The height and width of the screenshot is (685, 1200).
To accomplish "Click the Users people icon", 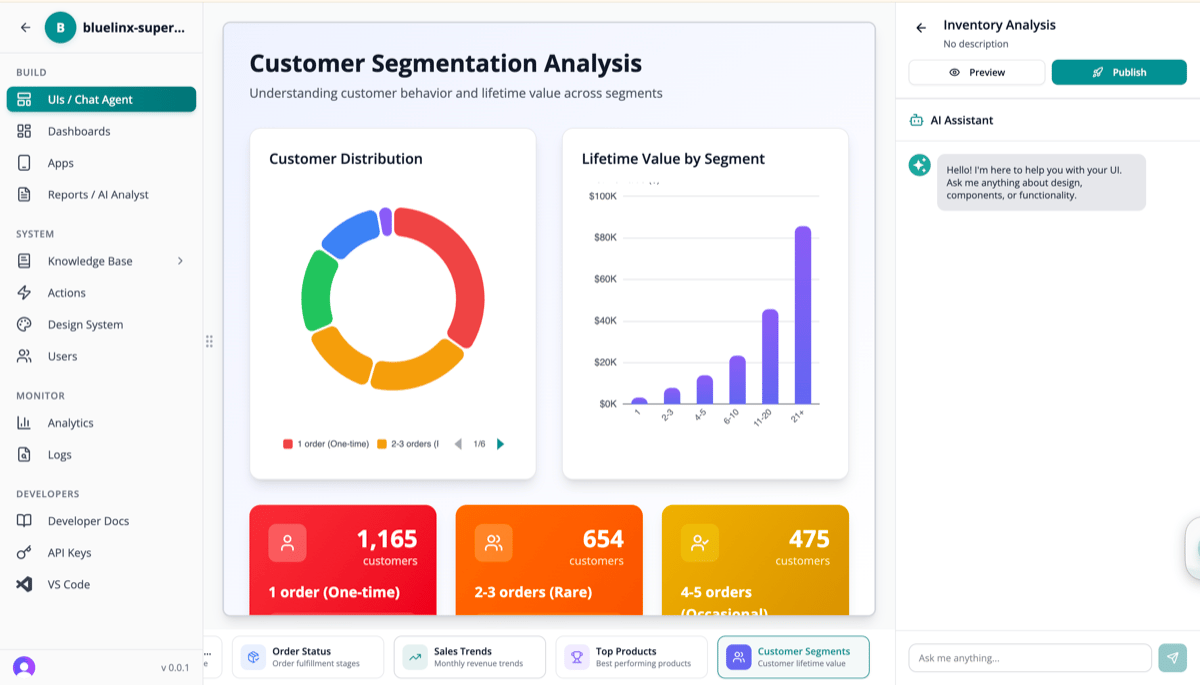I will click(x=25, y=356).
